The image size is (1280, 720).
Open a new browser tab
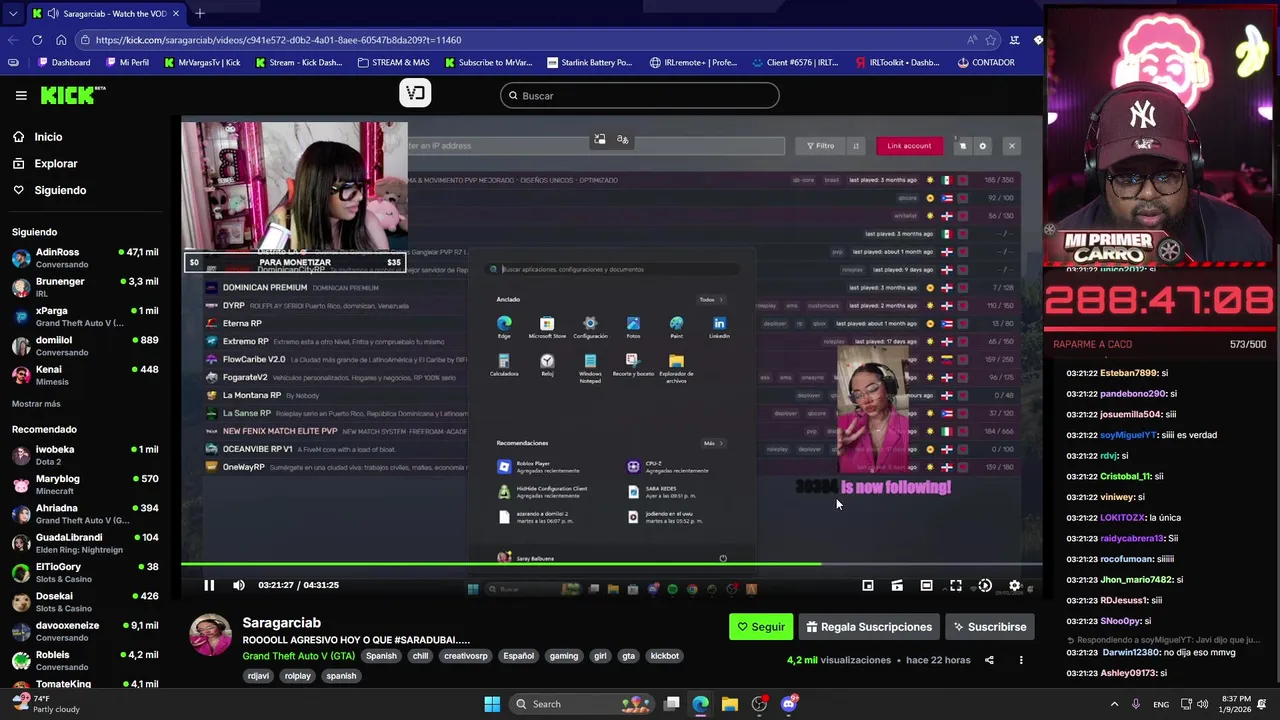tap(200, 13)
